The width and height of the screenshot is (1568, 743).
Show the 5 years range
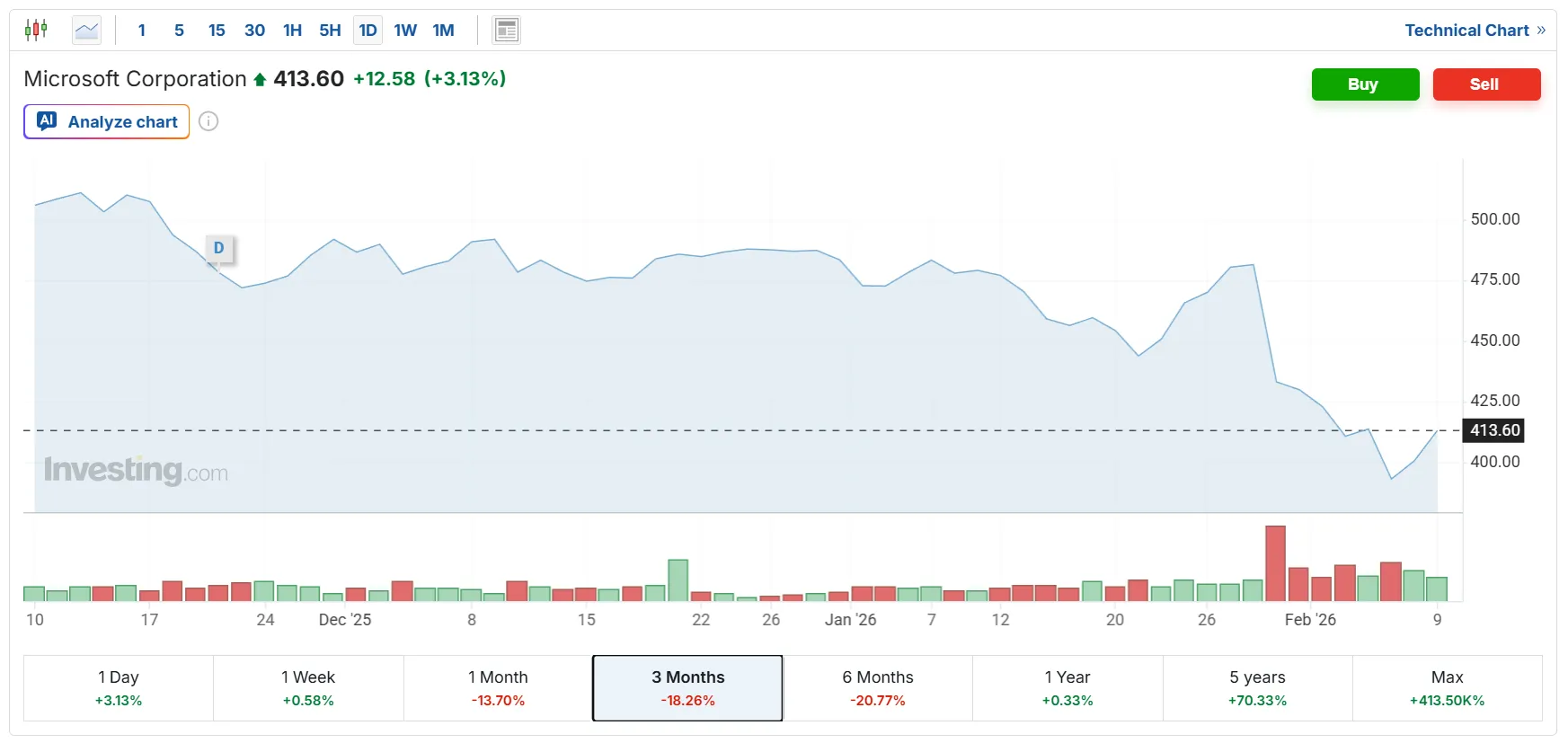tap(1257, 687)
